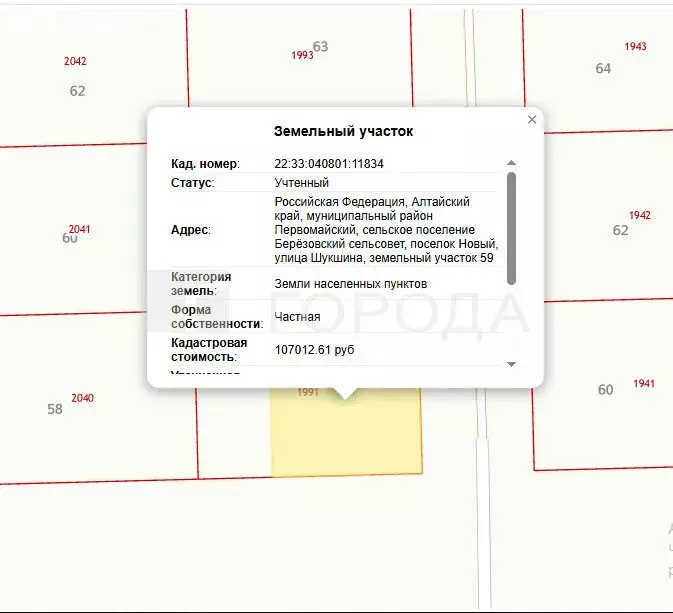Click the popup scrollbar up arrow
This screenshot has width=673, height=613.
click(512, 163)
